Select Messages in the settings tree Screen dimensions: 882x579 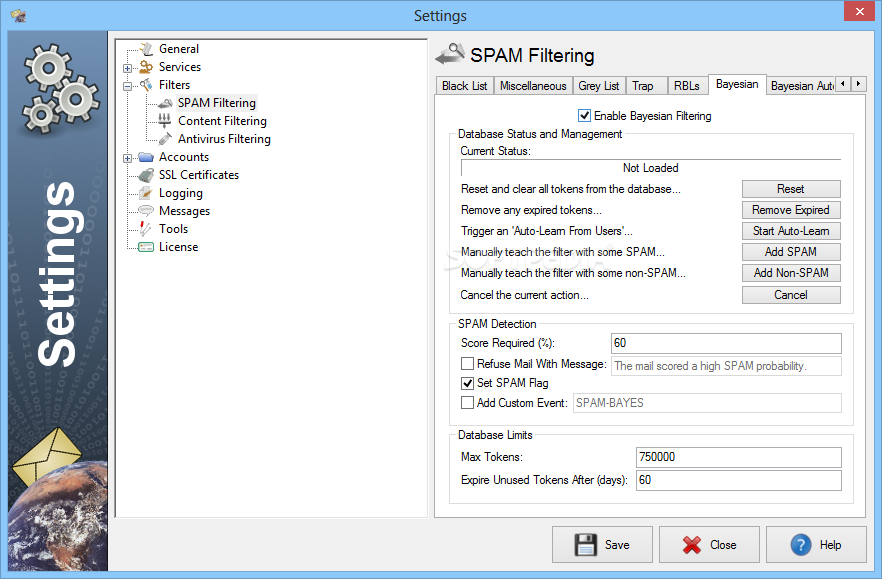(184, 211)
